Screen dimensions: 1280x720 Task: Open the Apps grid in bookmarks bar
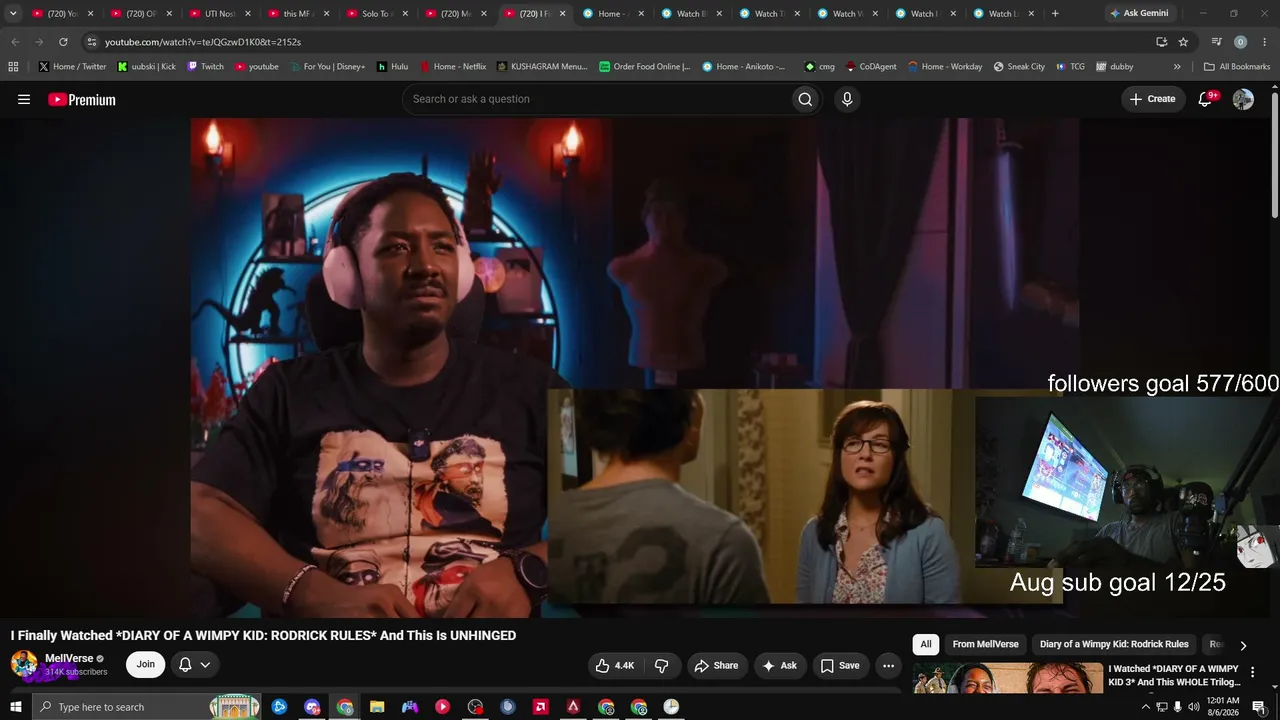click(13, 67)
